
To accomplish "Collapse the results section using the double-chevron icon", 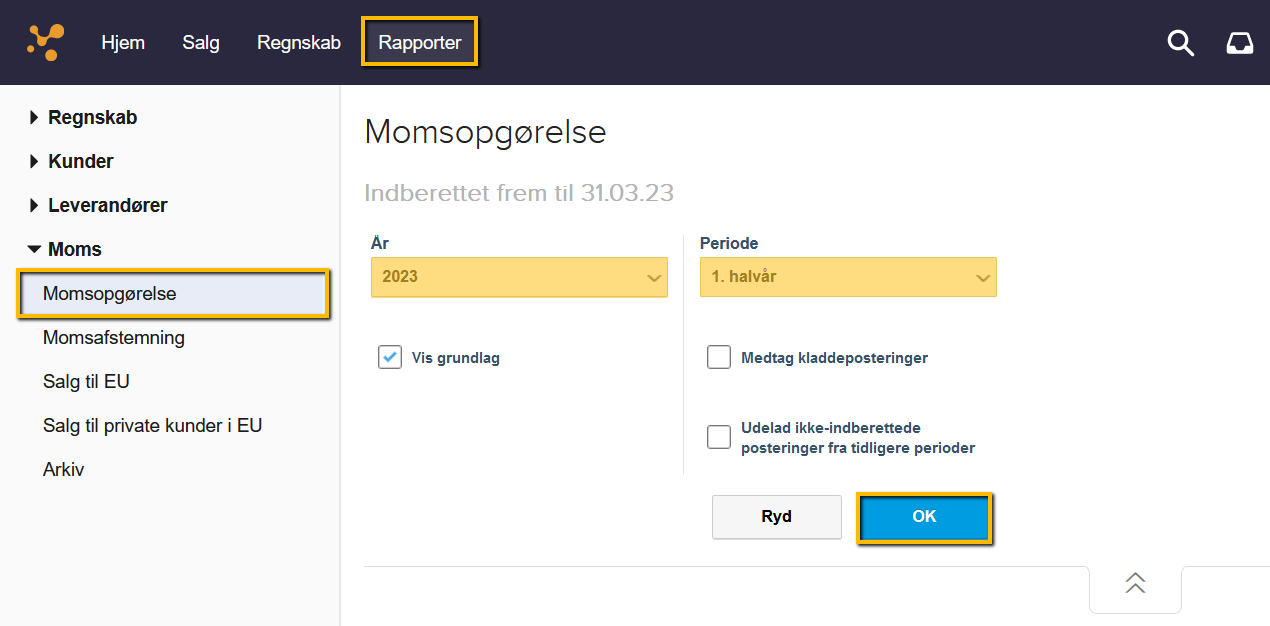I will click(1134, 583).
